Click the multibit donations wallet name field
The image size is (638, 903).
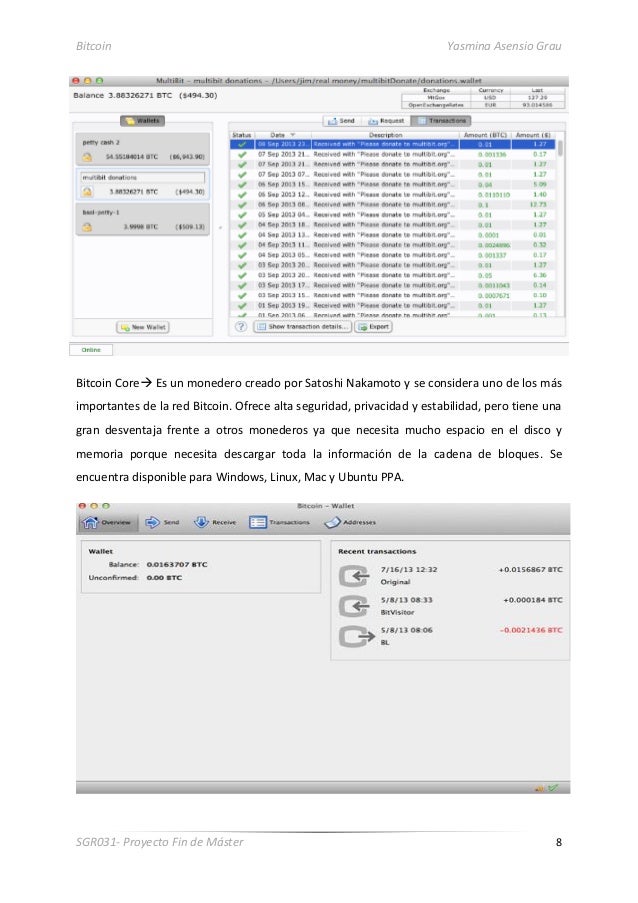pos(142,177)
